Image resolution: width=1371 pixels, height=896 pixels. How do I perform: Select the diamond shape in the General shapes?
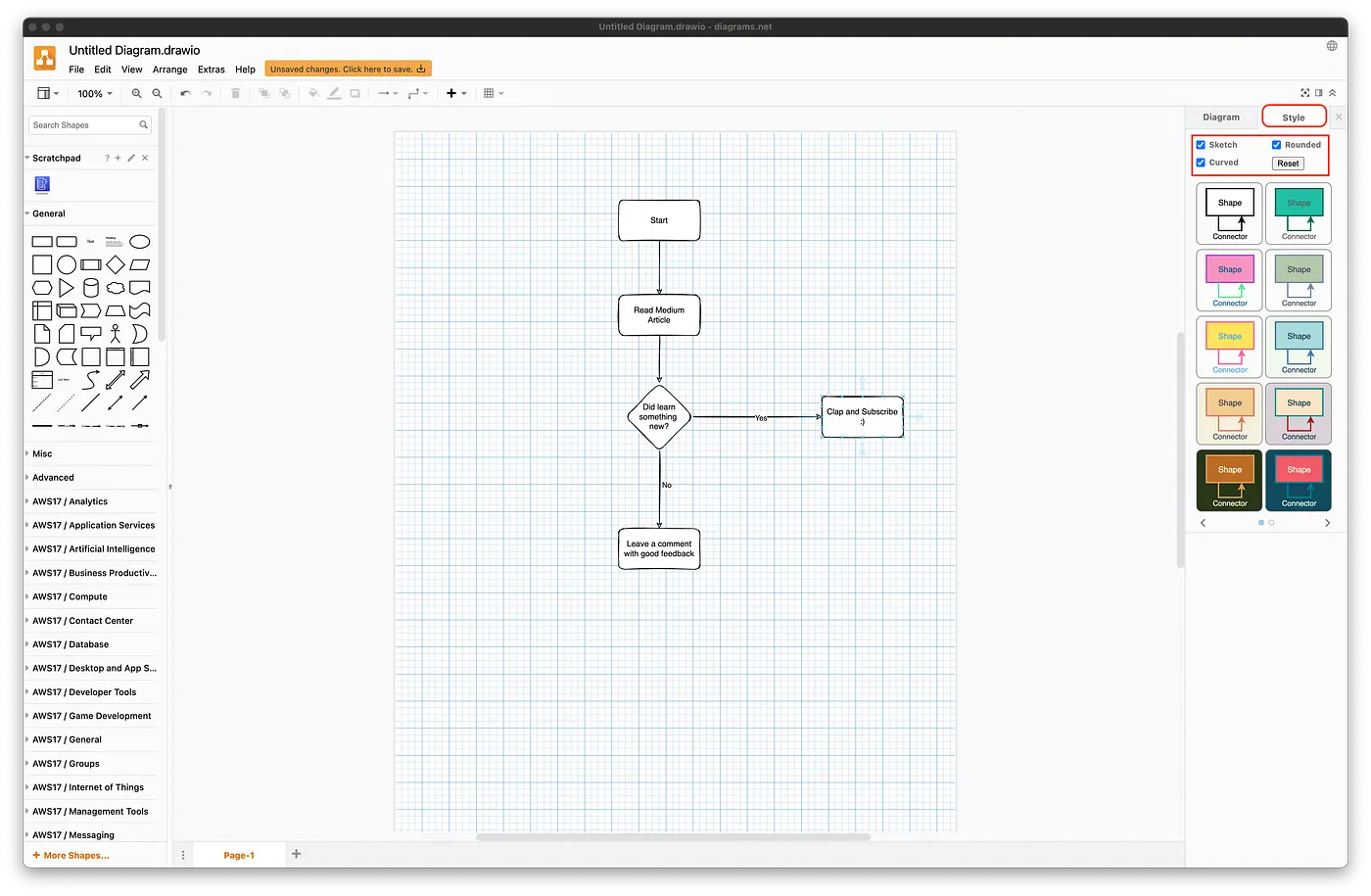(x=115, y=263)
